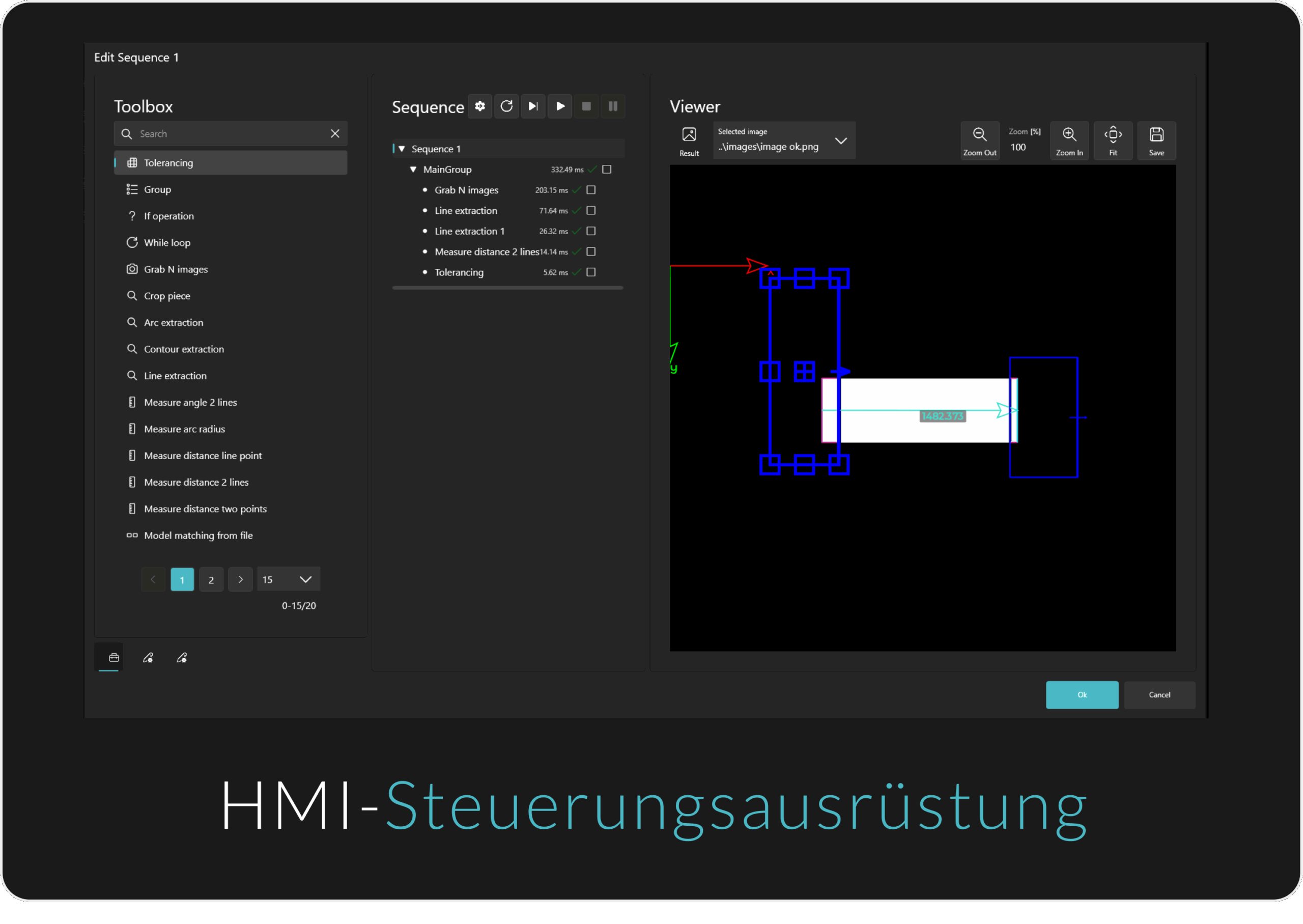The width and height of the screenshot is (1303, 924).
Task: Expand the items-per-page dropdown showing 15
Action: coord(306,579)
